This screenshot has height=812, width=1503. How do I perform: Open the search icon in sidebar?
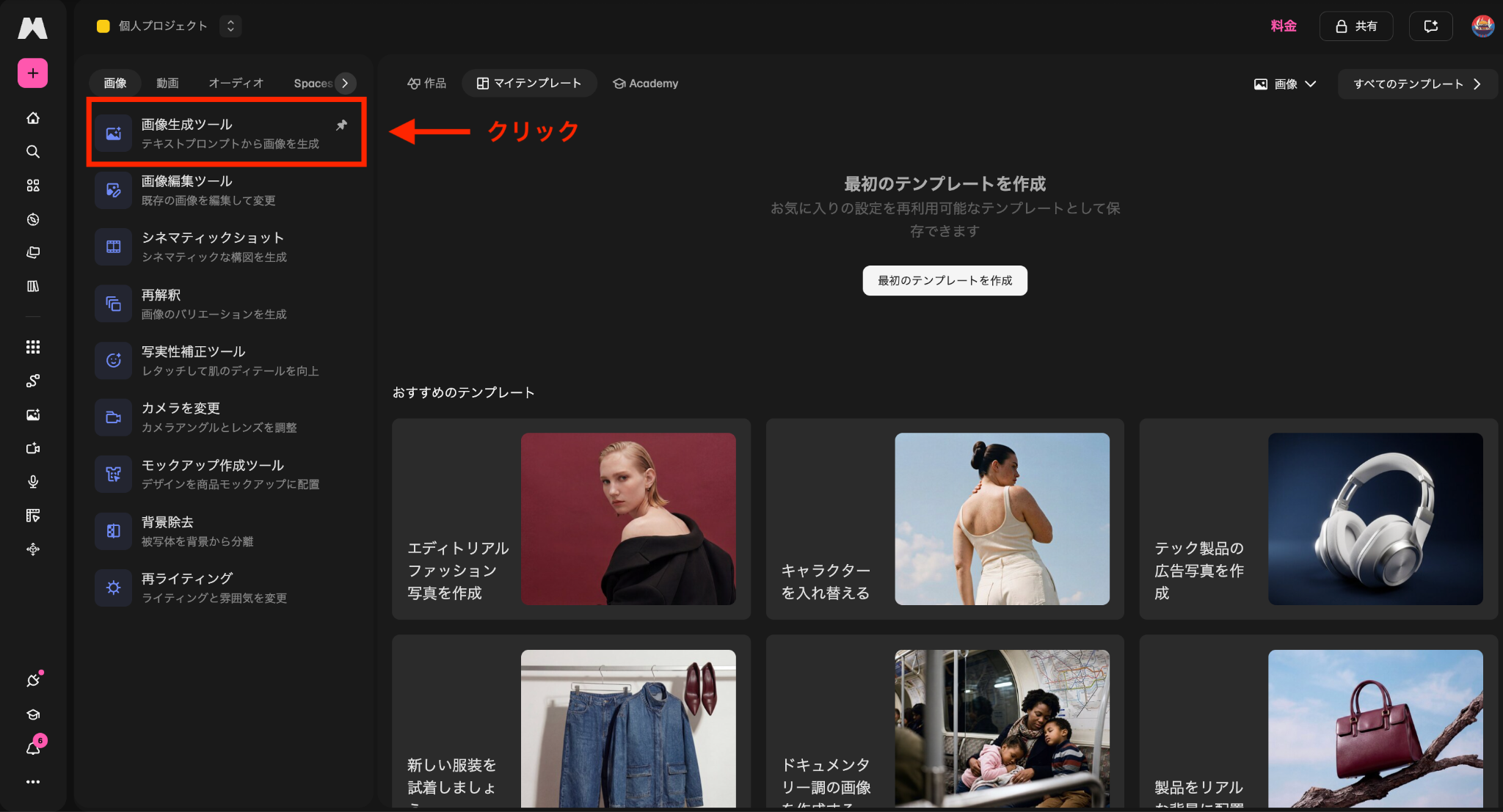point(33,152)
